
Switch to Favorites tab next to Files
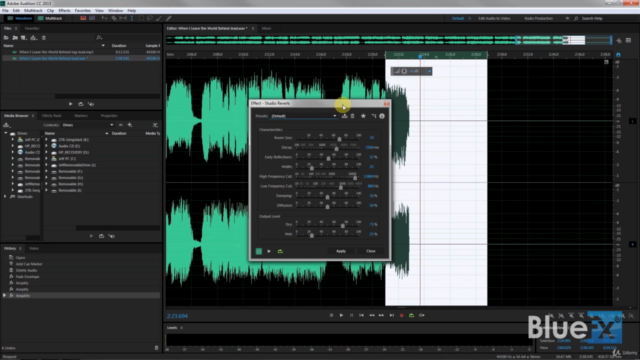click(32, 29)
